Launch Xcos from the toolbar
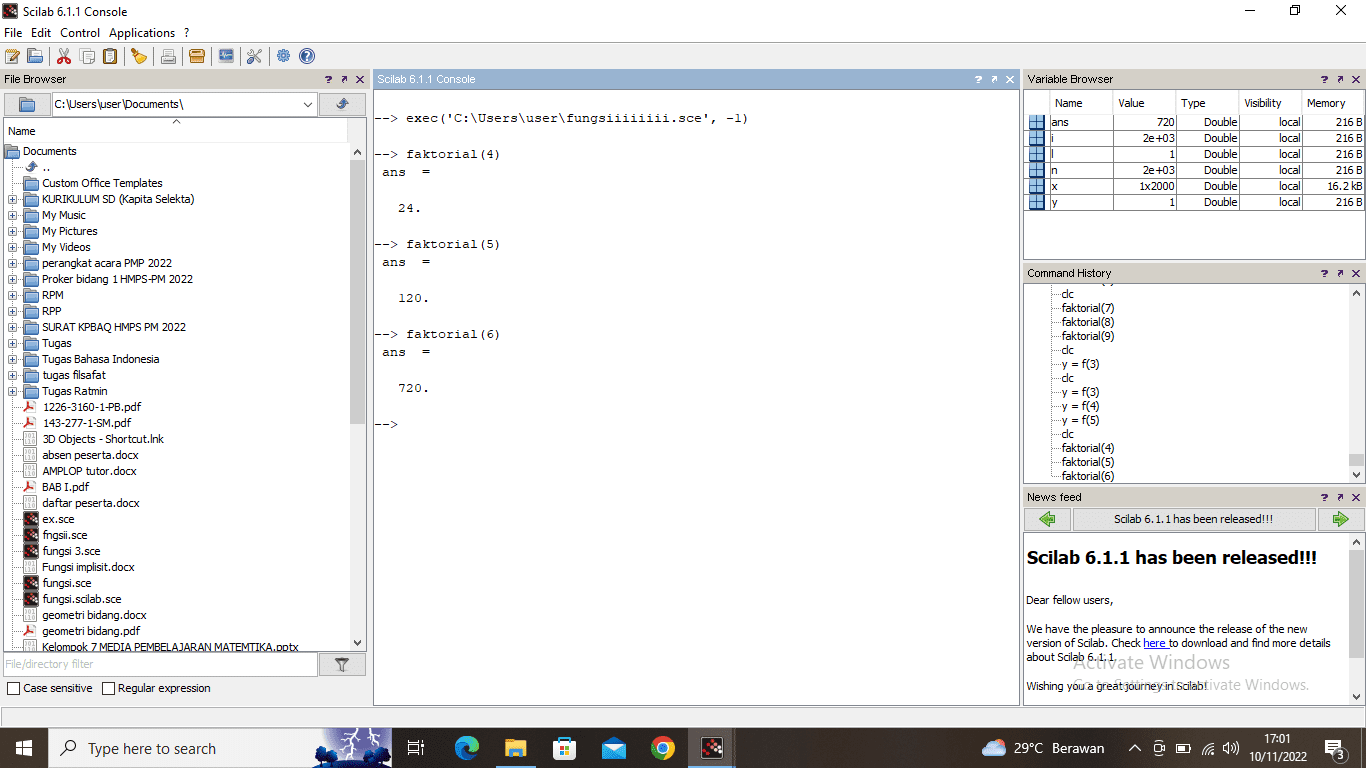 click(226, 56)
